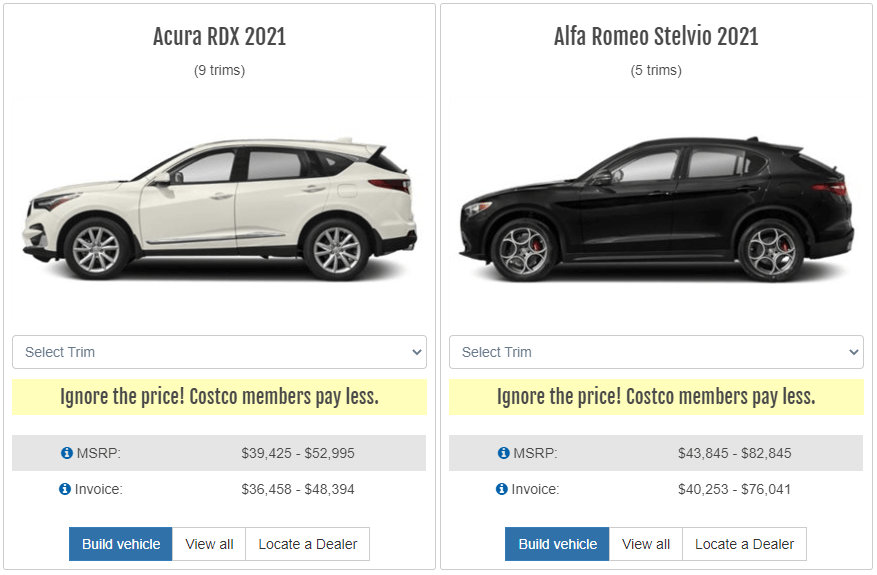
Task: Click the white Acura RDX car image
Action: (219, 210)
